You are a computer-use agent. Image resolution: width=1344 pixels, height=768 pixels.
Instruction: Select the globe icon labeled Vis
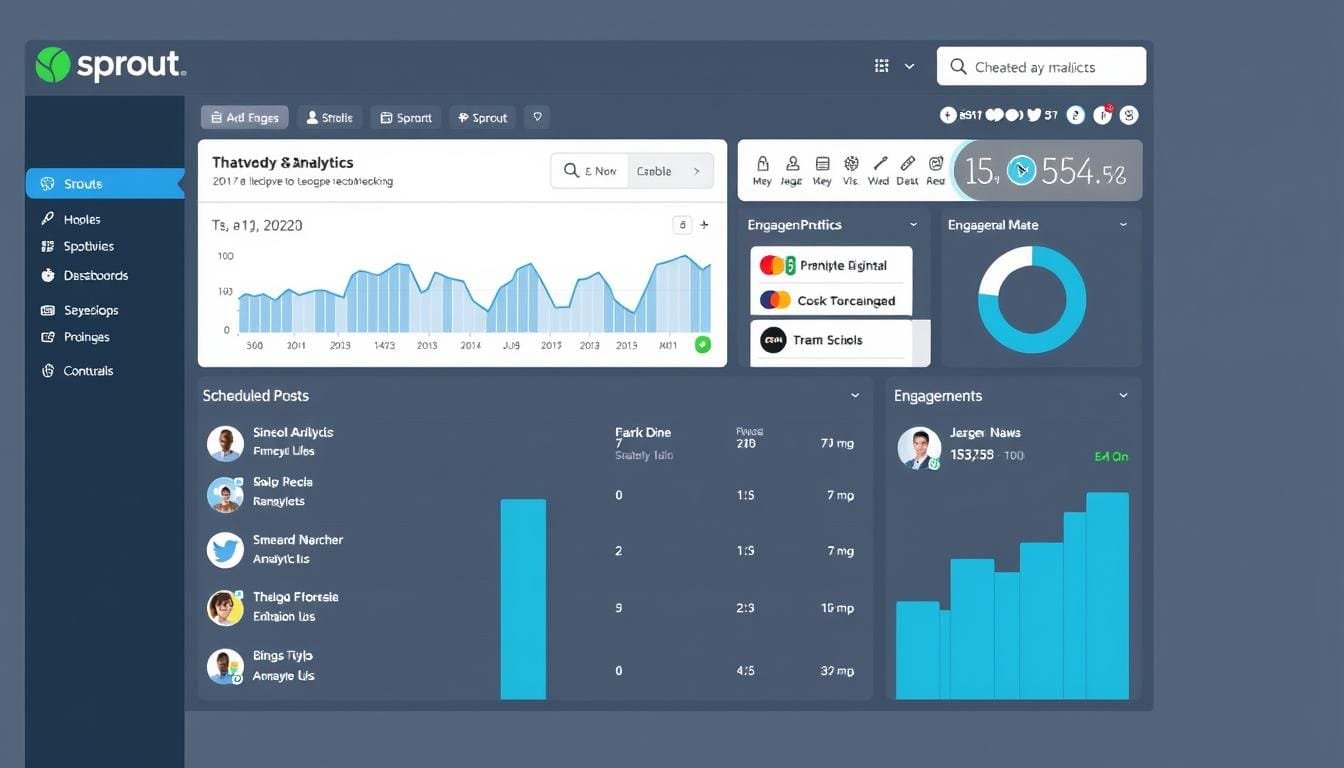851,164
